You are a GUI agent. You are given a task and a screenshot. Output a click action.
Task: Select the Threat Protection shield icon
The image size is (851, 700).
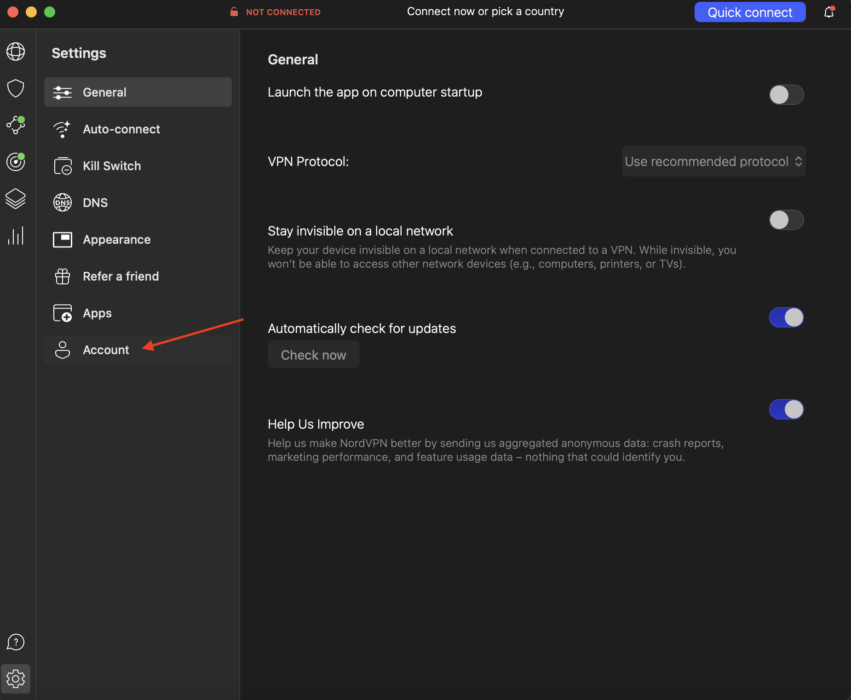tap(15, 88)
